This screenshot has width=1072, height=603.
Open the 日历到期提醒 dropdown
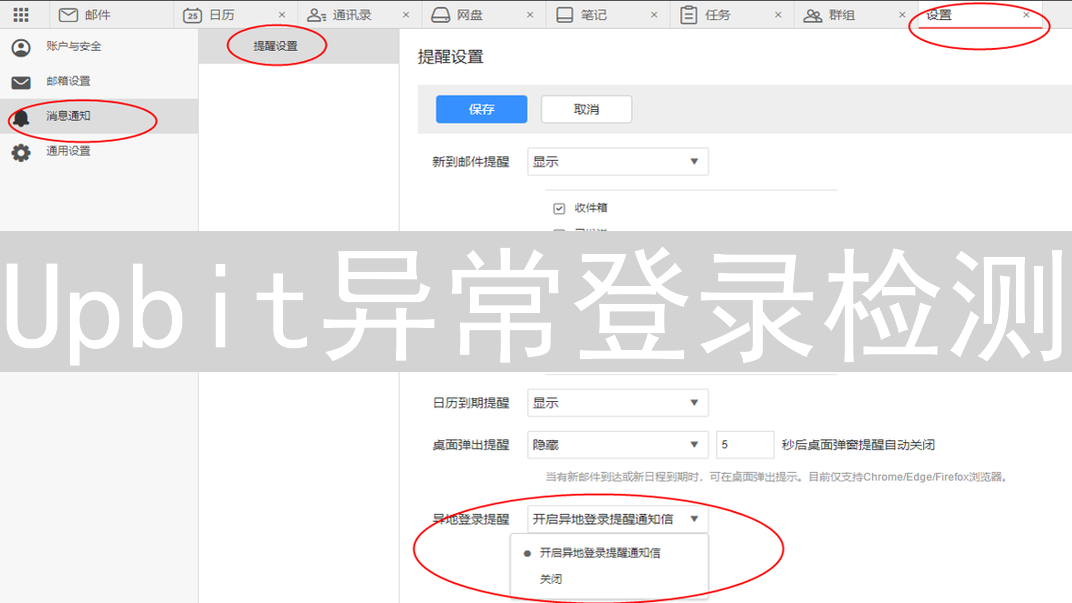[x=617, y=403]
